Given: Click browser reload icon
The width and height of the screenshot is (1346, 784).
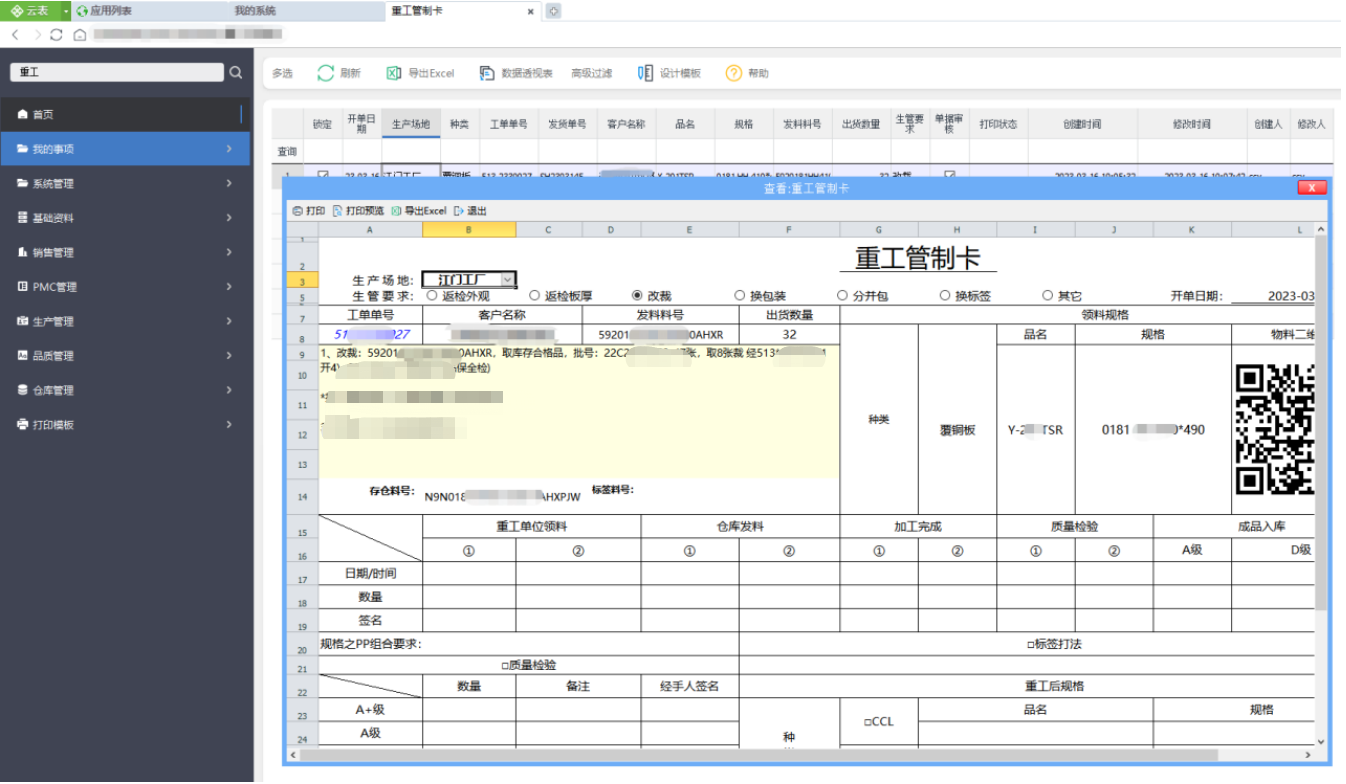Looking at the screenshot, I should [57, 34].
